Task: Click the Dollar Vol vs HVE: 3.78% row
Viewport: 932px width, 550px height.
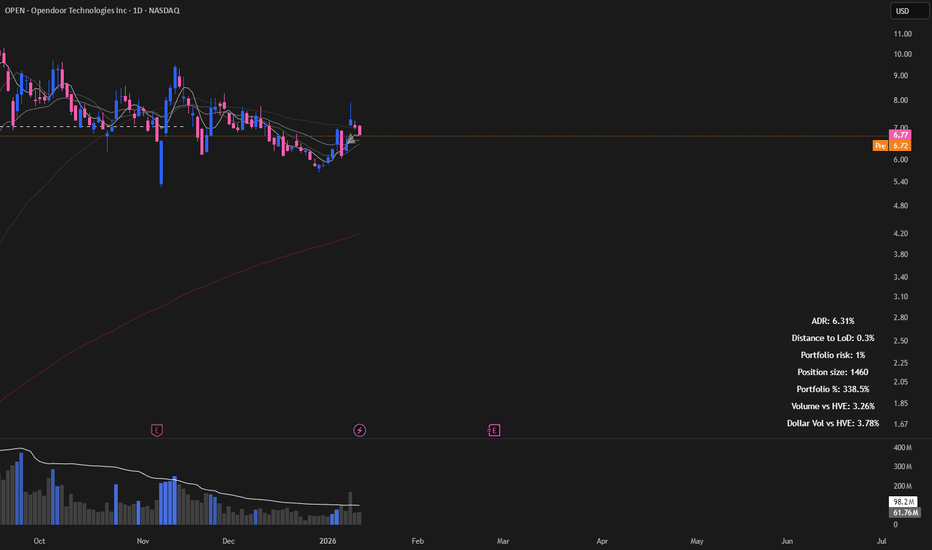Action: tap(833, 423)
